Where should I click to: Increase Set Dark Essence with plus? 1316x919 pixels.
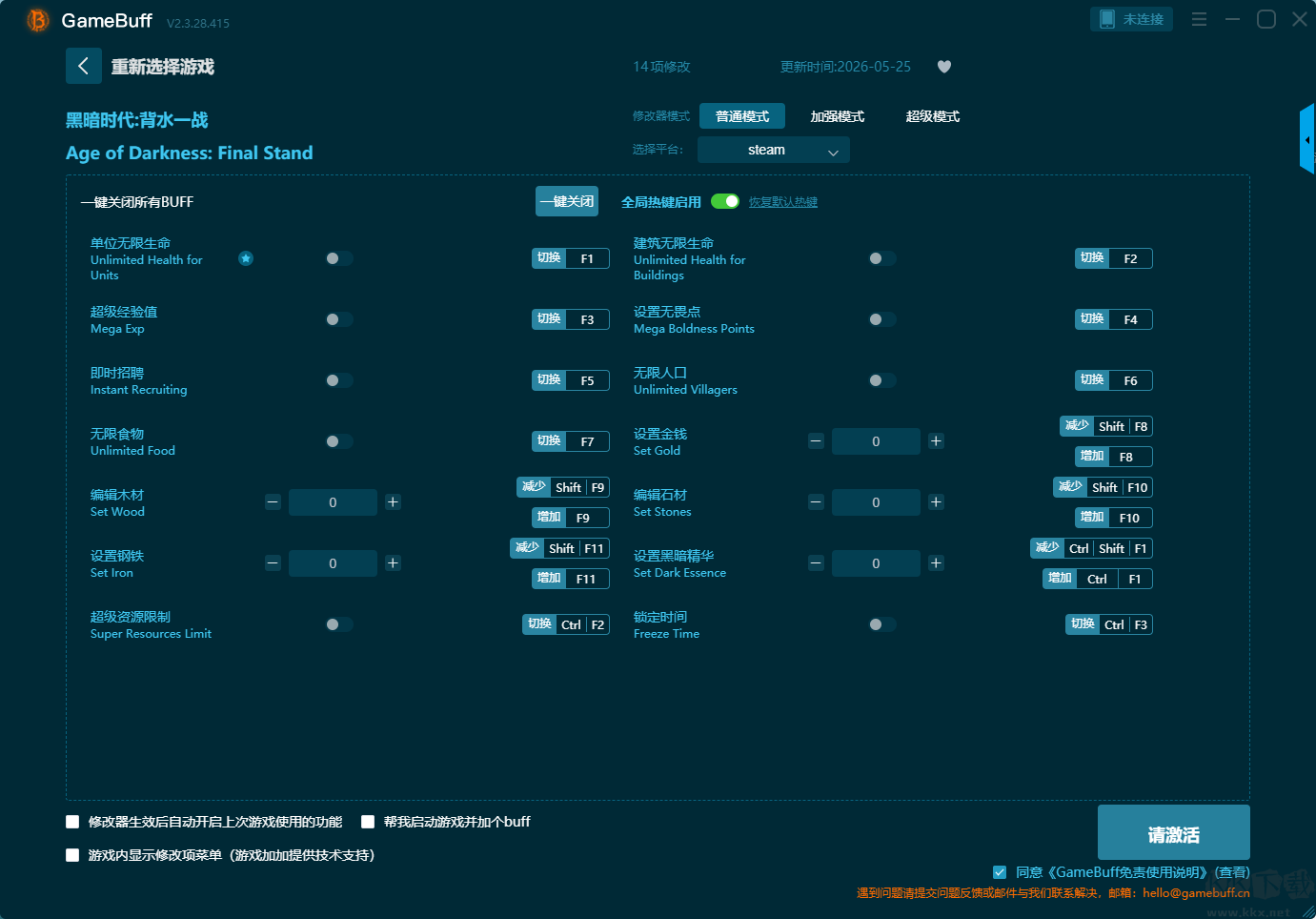click(x=936, y=563)
